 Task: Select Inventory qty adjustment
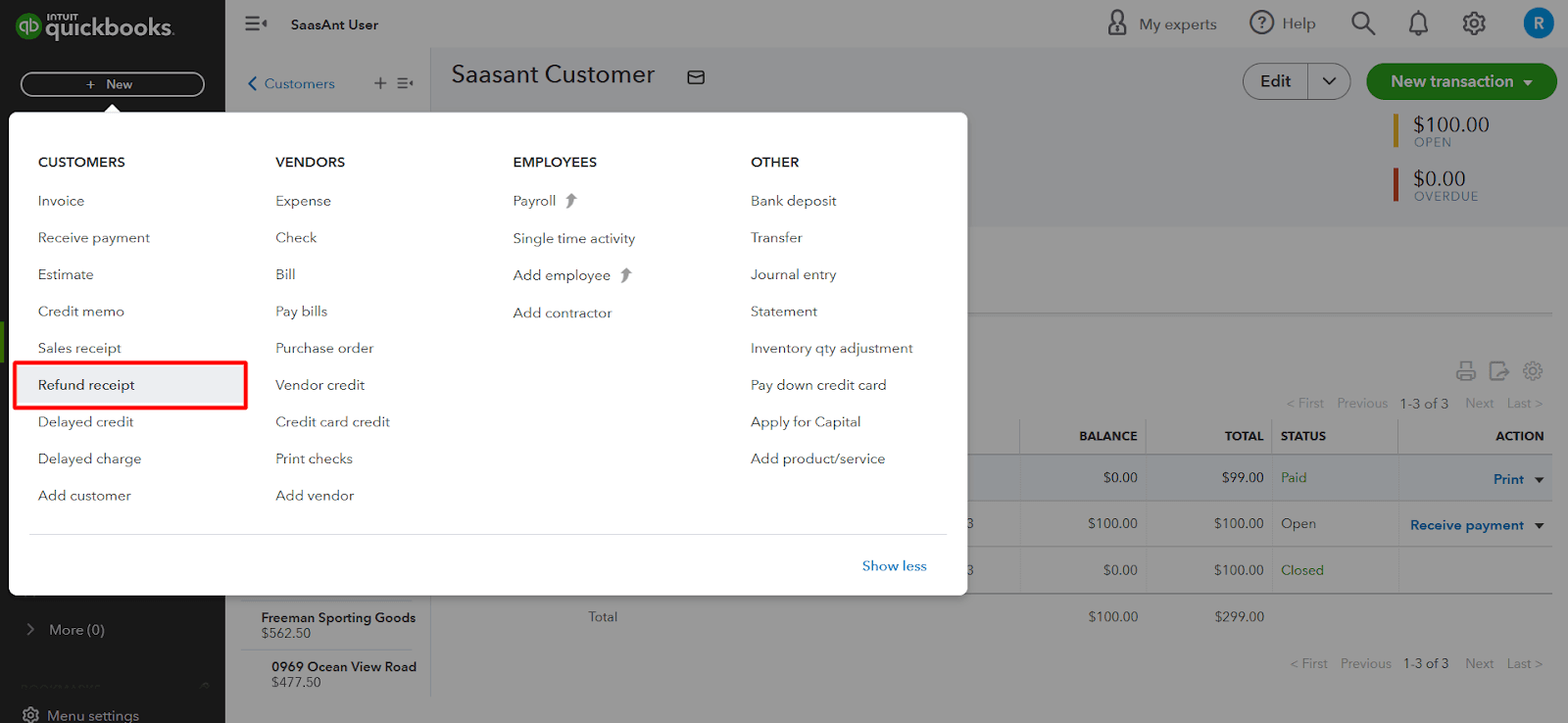(831, 349)
